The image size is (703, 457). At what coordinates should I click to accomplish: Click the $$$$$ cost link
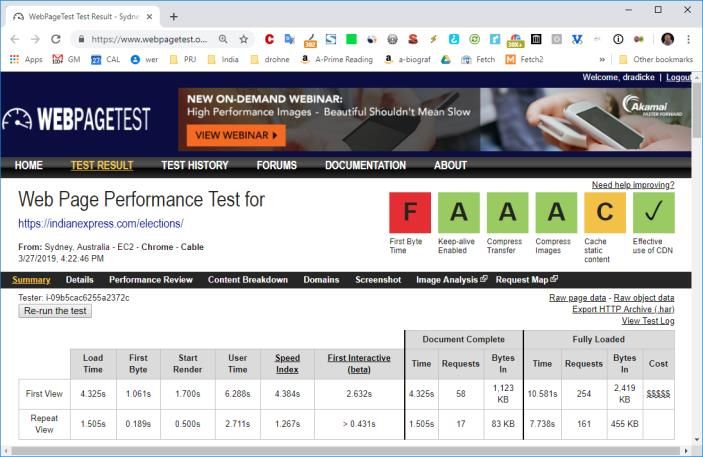(x=658, y=394)
